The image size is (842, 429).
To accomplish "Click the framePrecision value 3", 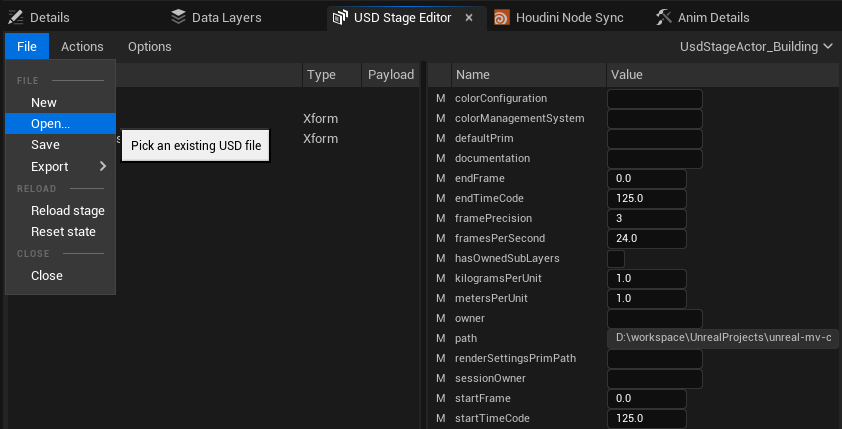I will click(647, 219).
